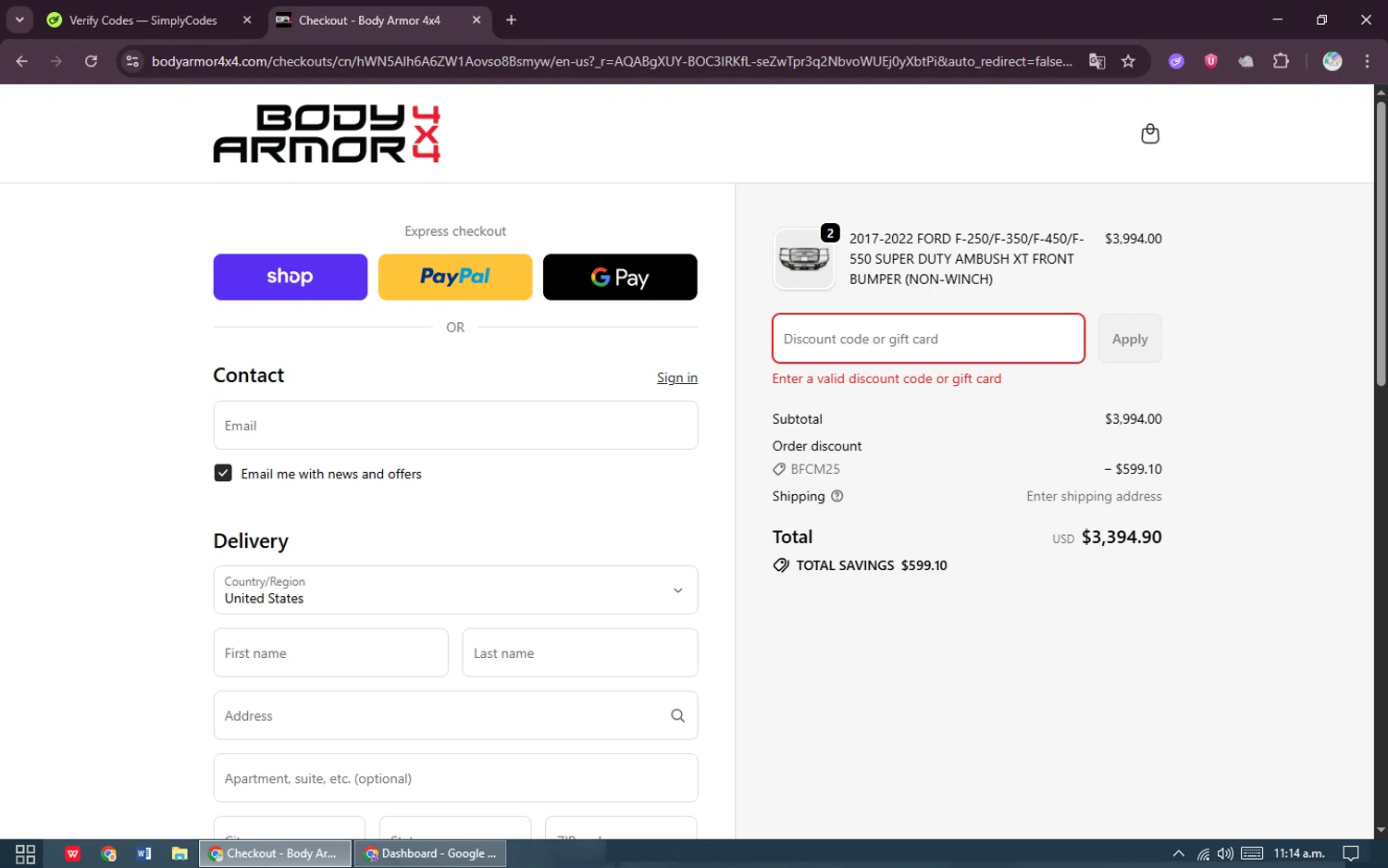Click the Apply discount button
Image resolution: width=1388 pixels, height=868 pixels.
pyautogui.click(x=1130, y=339)
